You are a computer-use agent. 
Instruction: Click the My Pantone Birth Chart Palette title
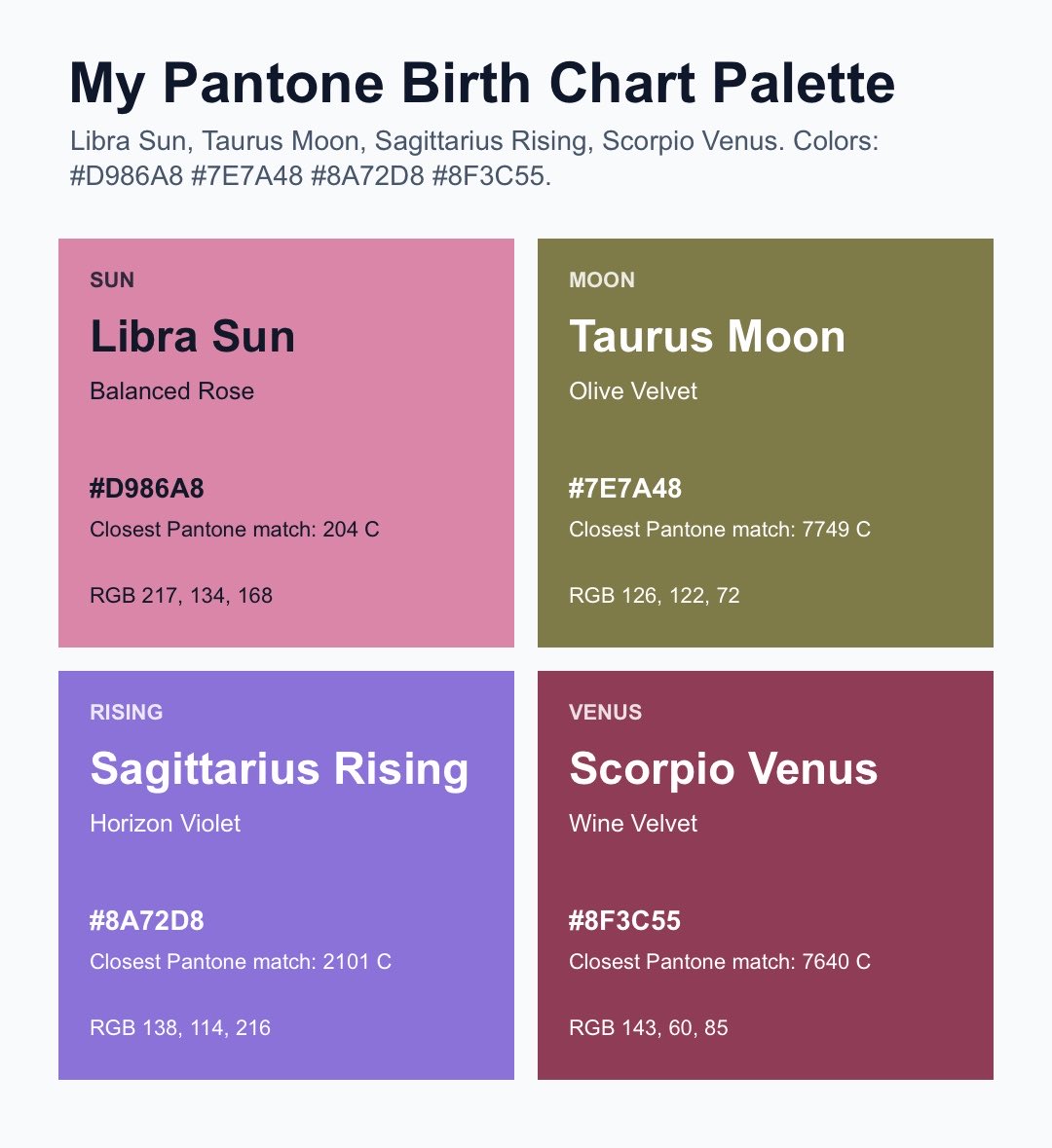pos(482,84)
